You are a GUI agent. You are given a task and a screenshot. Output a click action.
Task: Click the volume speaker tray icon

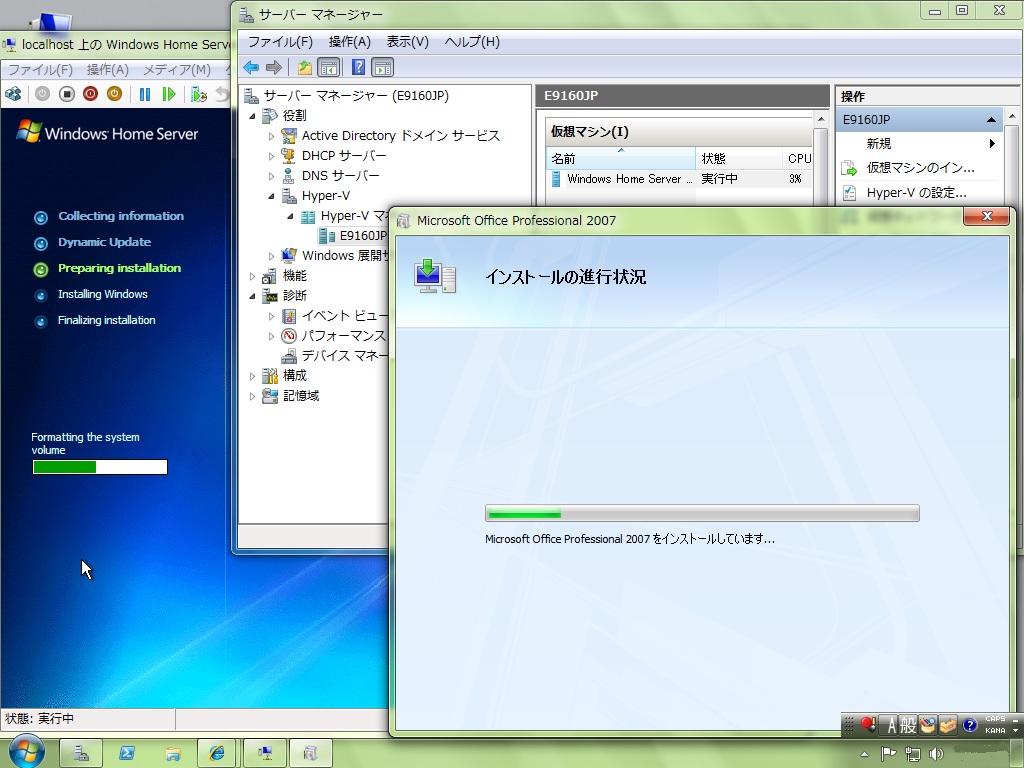pyautogui.click(x=936, y=754)
